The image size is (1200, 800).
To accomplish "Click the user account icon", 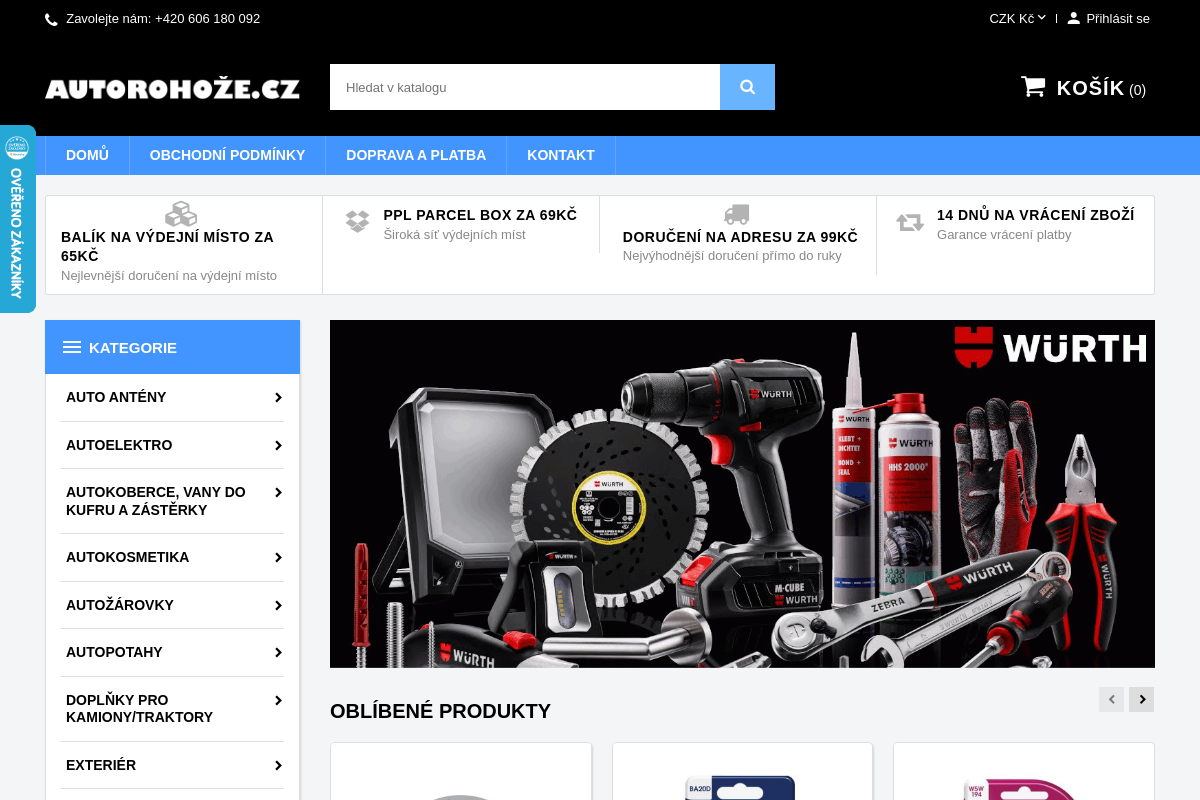I will [x=1073, y=18].
